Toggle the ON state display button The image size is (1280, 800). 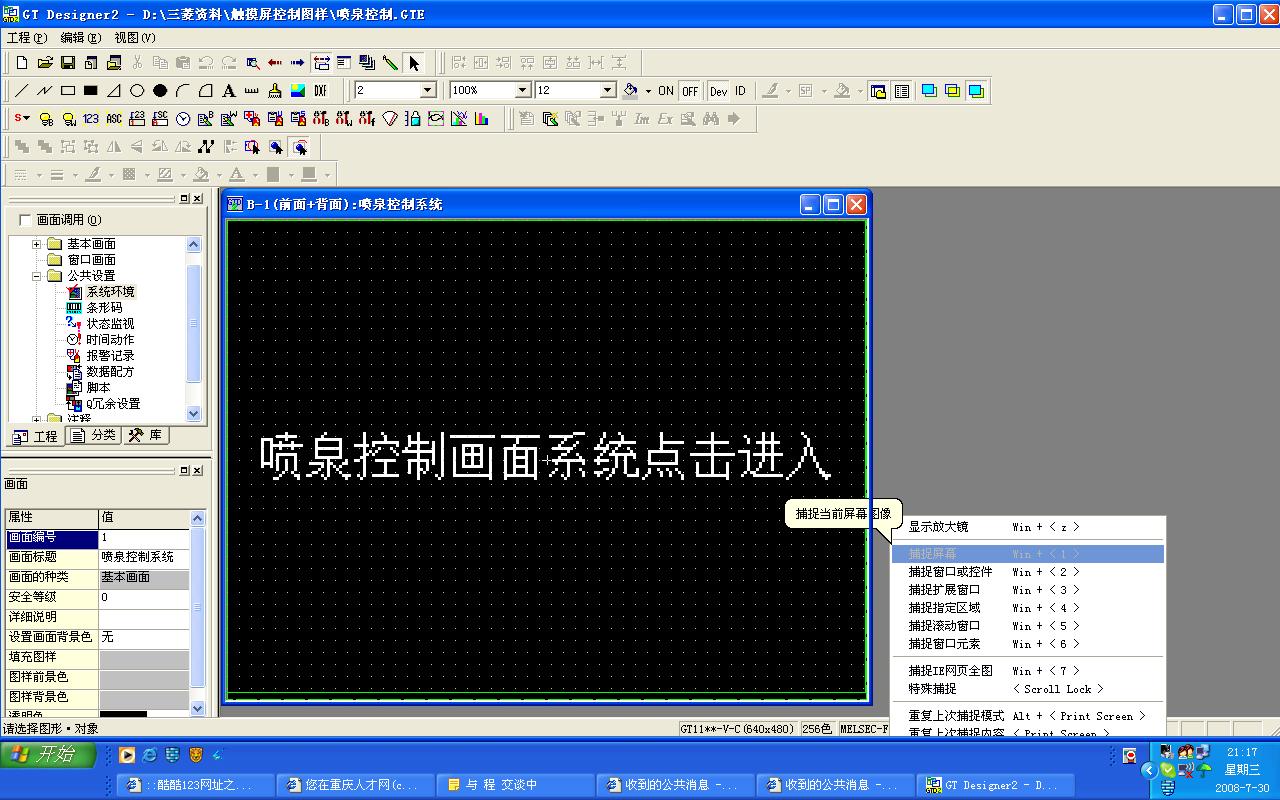[x=666, y=91]
